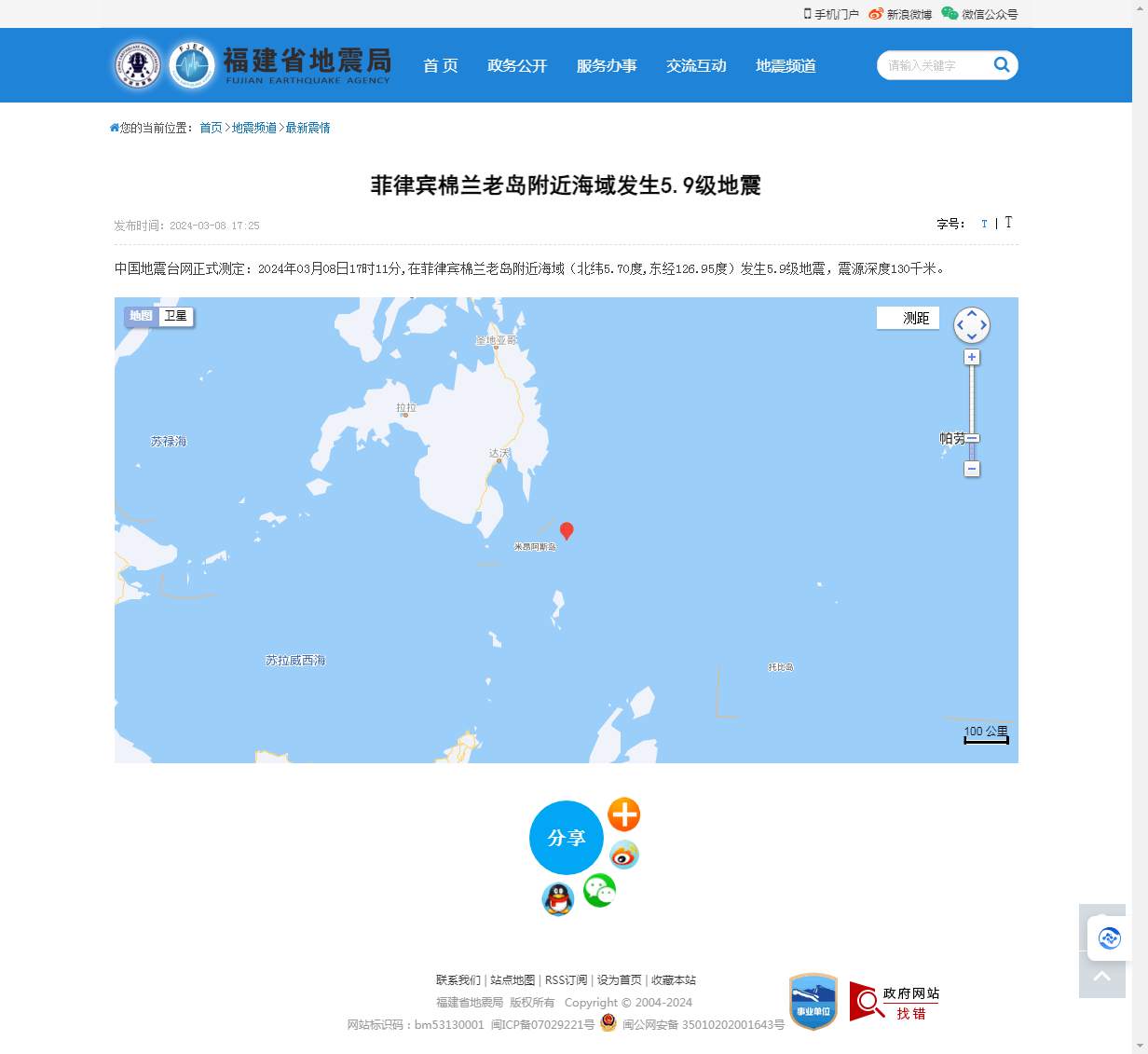1148x1054 pixels.
Task: Share via the QQ penguin icon
Action: (558, 899)
